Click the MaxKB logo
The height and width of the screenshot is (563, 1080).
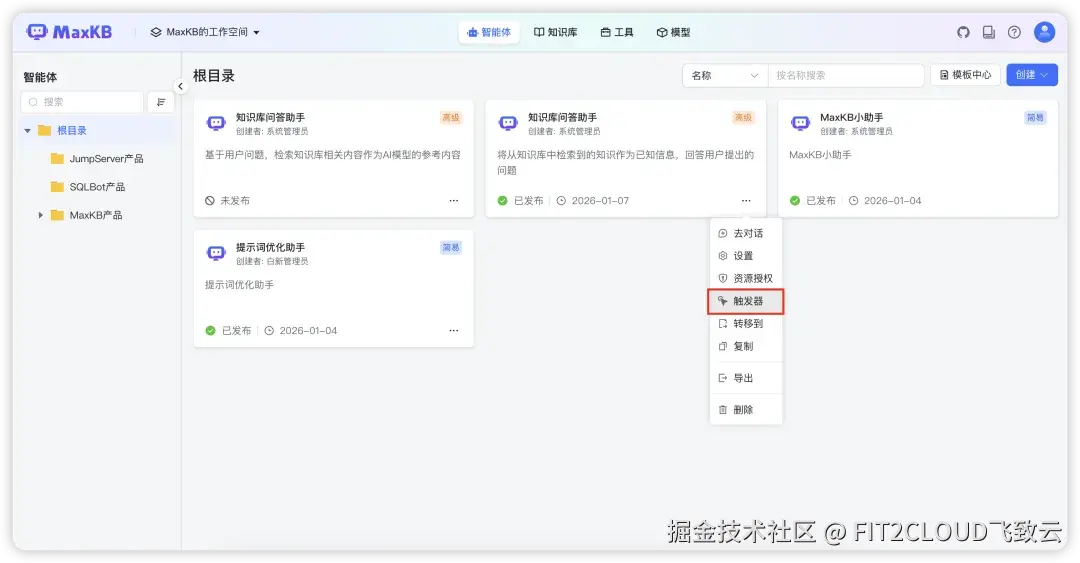click(x=69, y=32)
